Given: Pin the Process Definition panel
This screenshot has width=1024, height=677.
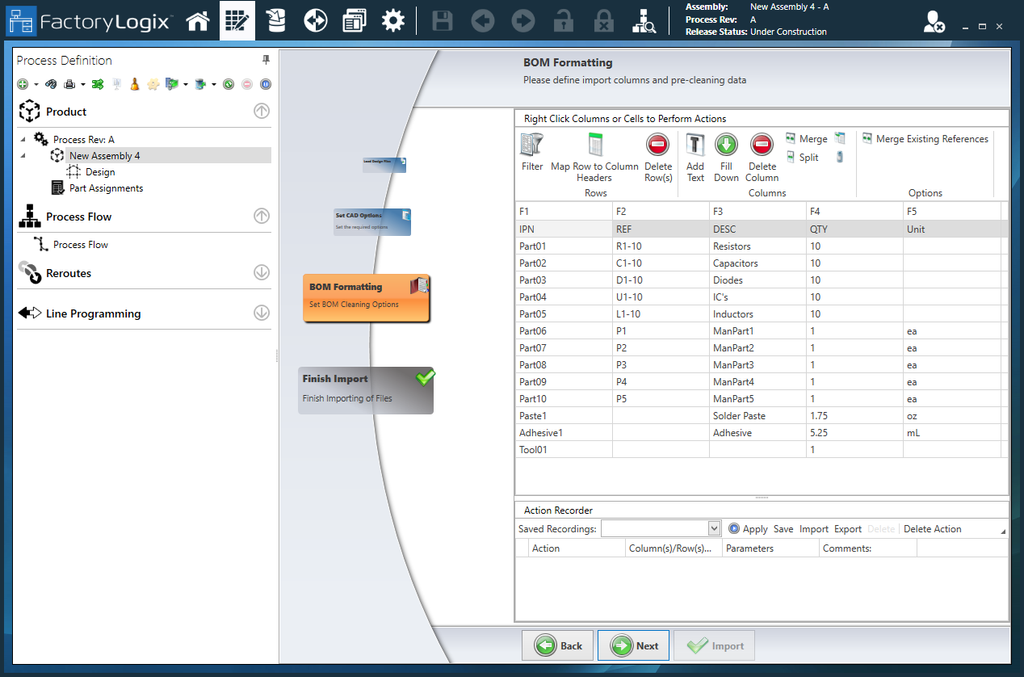Looking at the screenshot, I should pos(264,60).
